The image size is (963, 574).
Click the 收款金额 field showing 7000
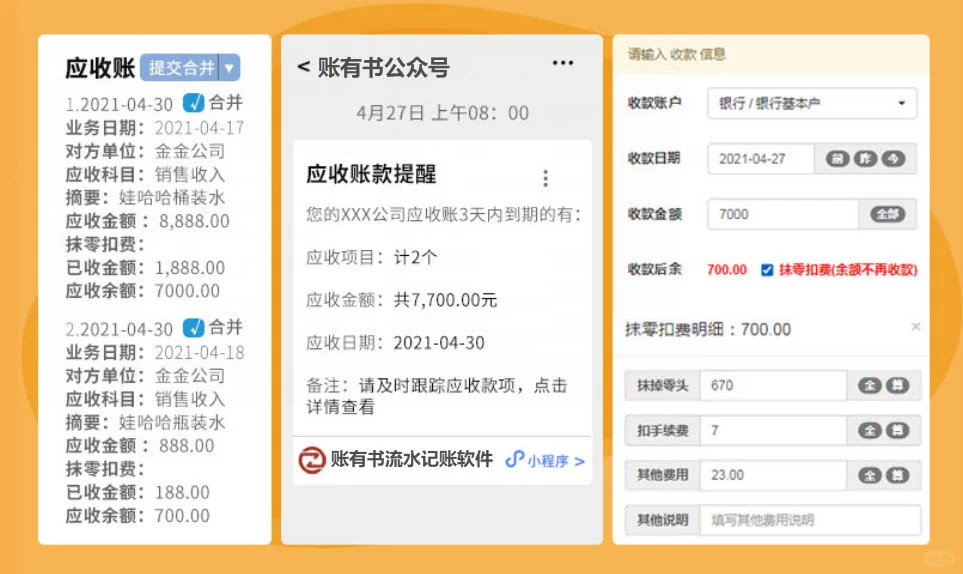783,214
